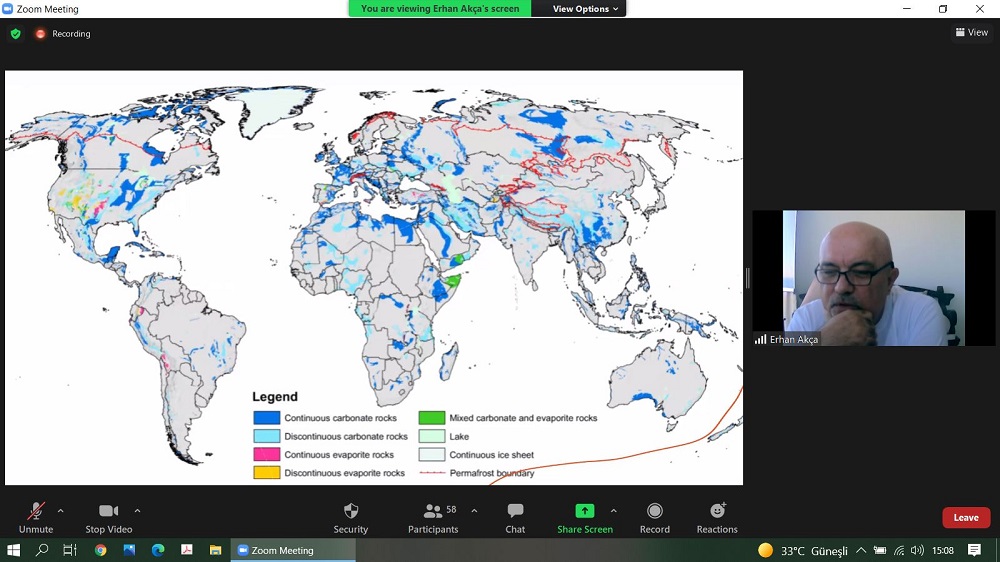The width and height of the screenshot is (1000, 562).
Task: Click the 'You are viewing Erhan Akça's screen' banner
Action: (439, 9)
